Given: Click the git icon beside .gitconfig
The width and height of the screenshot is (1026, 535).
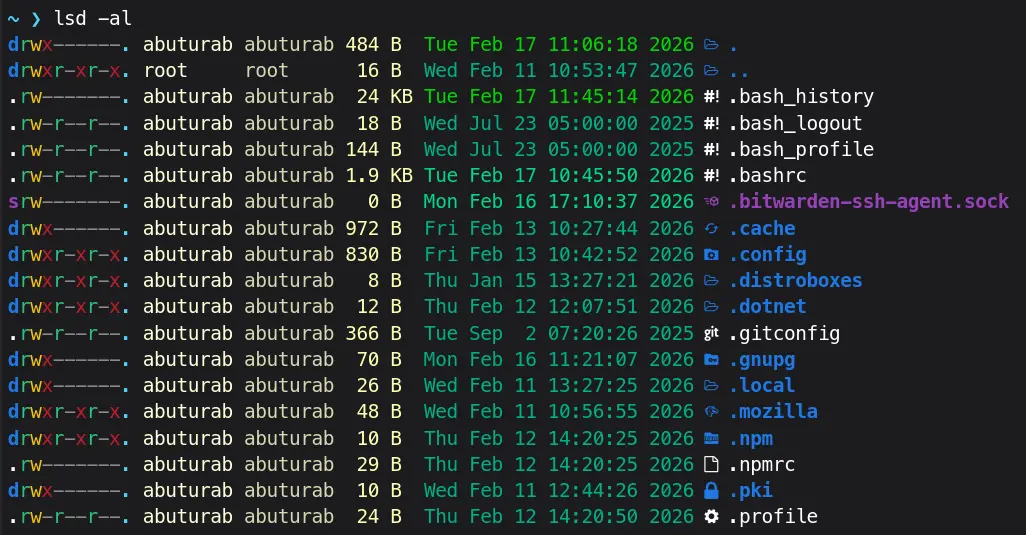Looking at the screenshot, I should 711,333.
